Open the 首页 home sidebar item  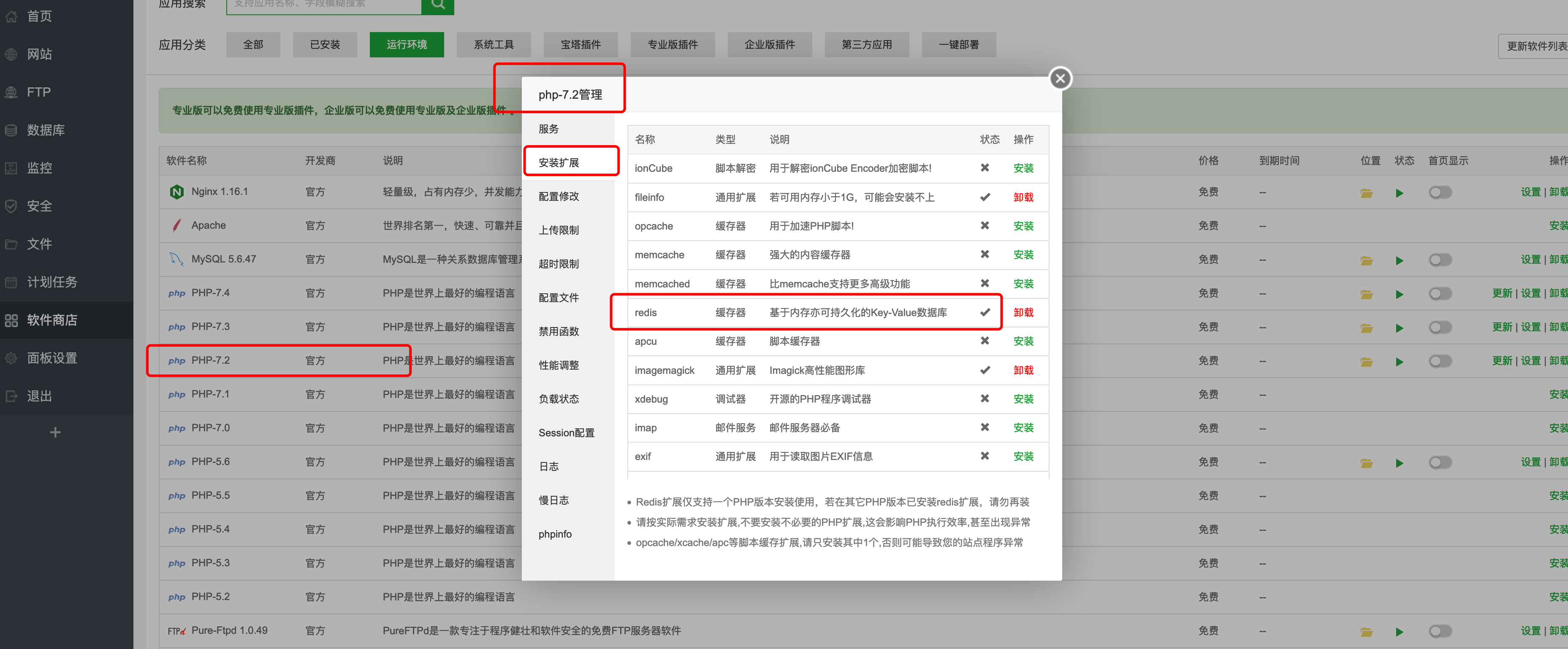pos(66,16)
